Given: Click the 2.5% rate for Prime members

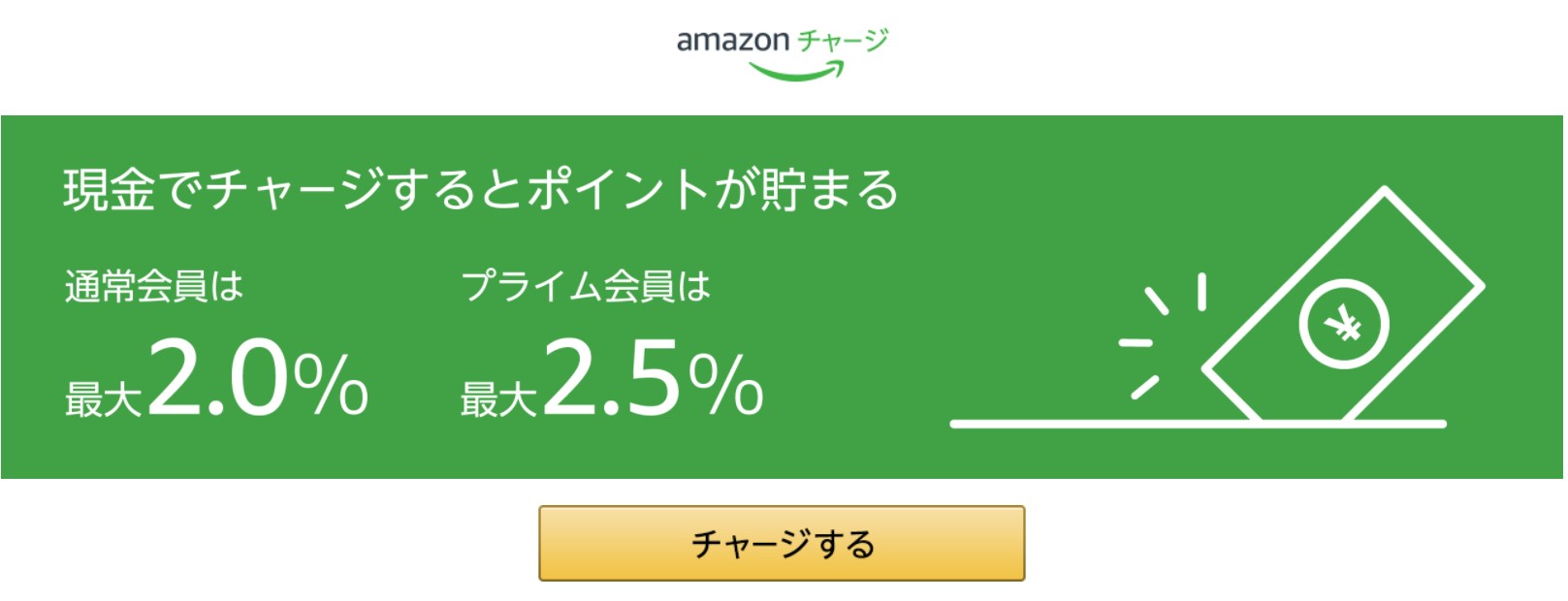Looking at the screenshot, I should click(654, 379).
